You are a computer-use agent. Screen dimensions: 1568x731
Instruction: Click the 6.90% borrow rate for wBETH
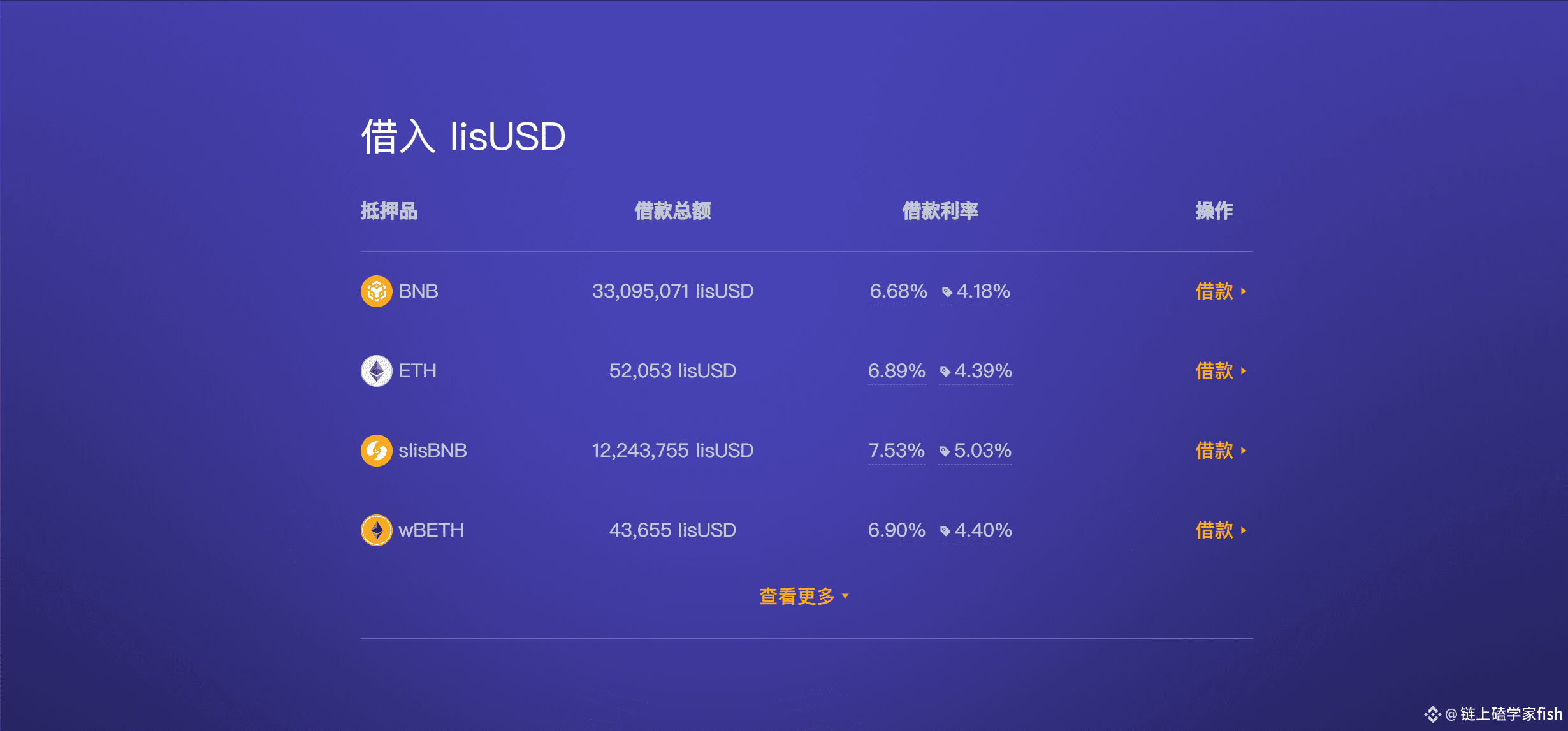click(896, 530)
